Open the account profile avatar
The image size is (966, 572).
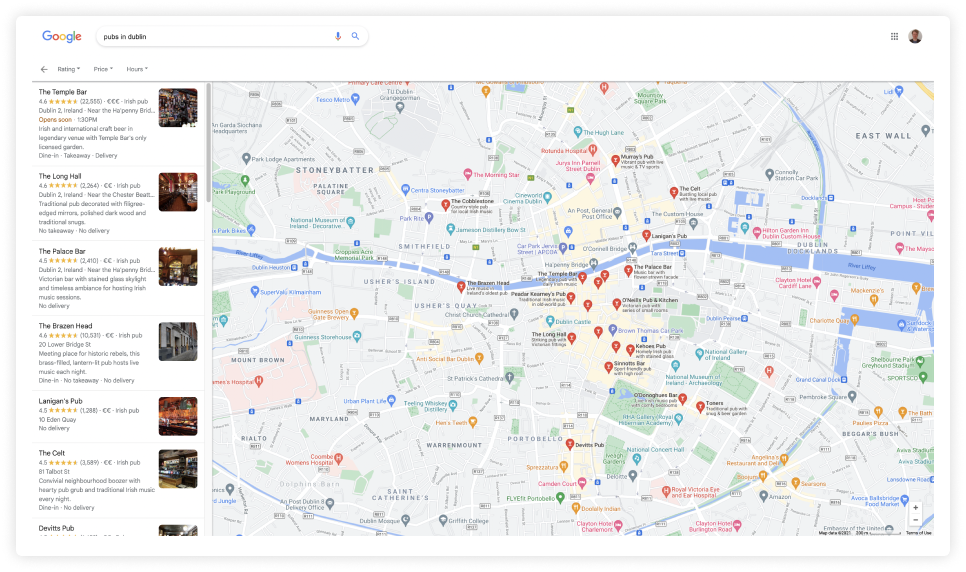(915, 36)
